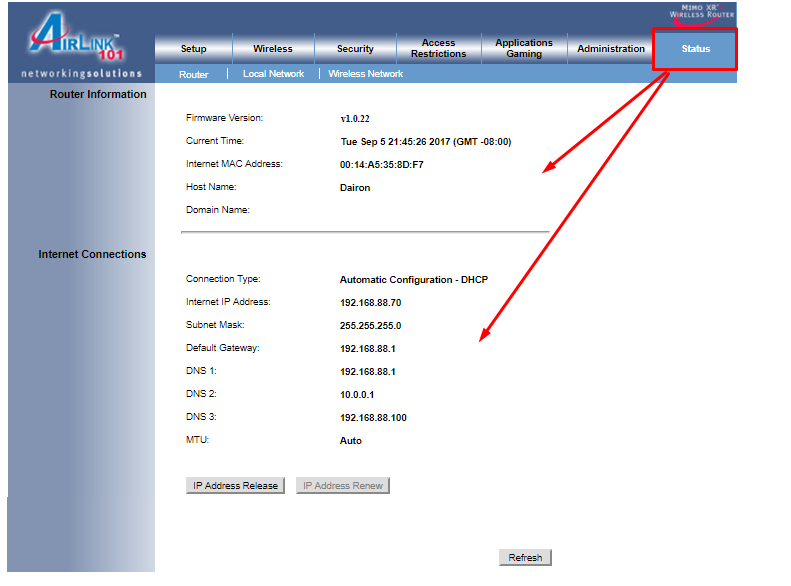Click the IP Address Release button
This screenshot has width=791, height=586.
point(235,486)
